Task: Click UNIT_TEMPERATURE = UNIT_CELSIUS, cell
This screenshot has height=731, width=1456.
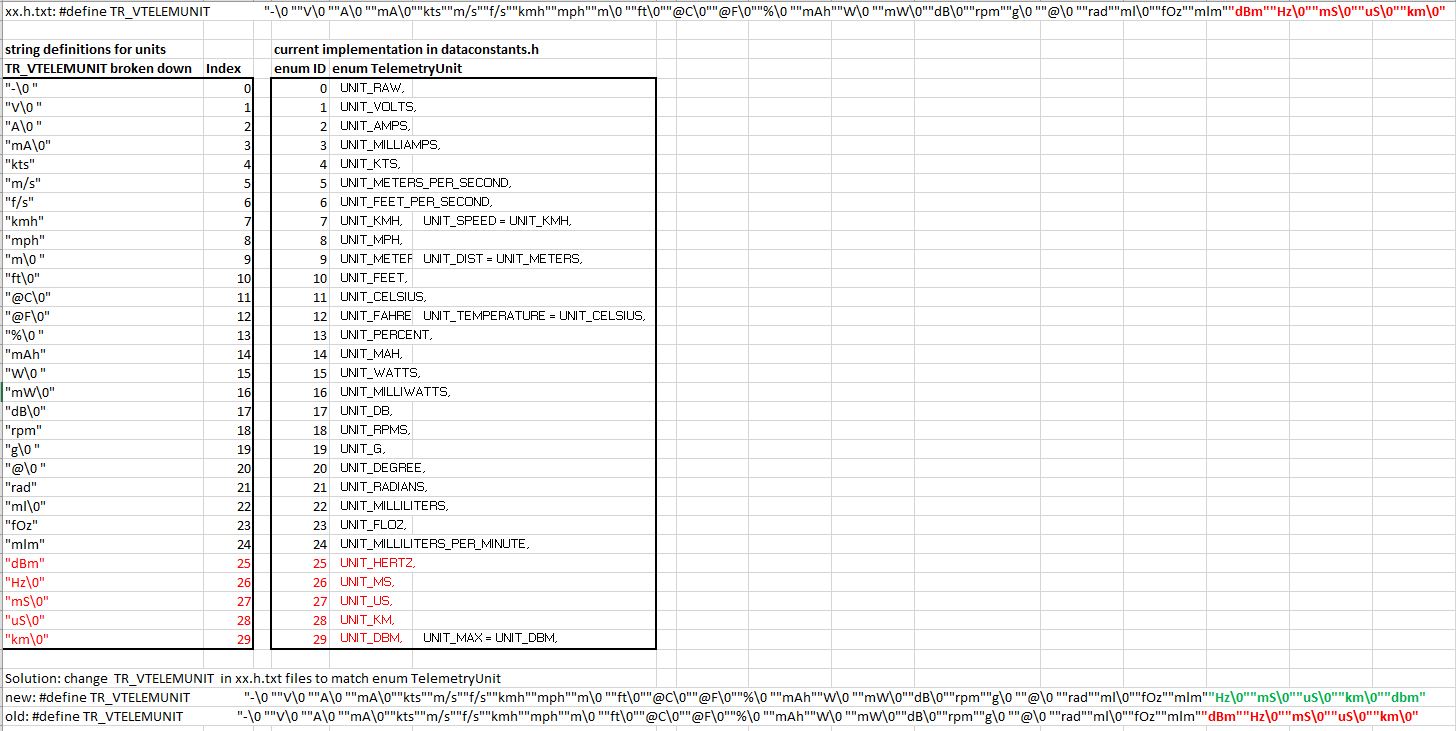Action: [534, 316]
